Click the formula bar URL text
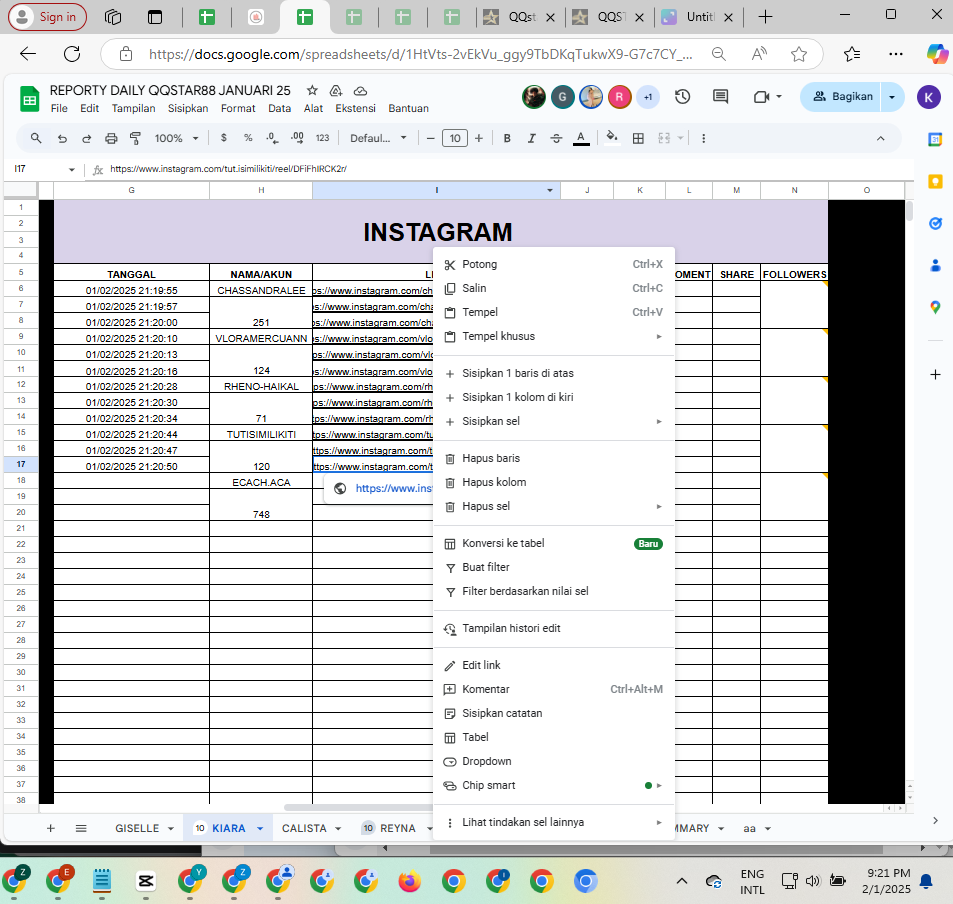This screenshot has width=953, height=904. coord(229,169)
